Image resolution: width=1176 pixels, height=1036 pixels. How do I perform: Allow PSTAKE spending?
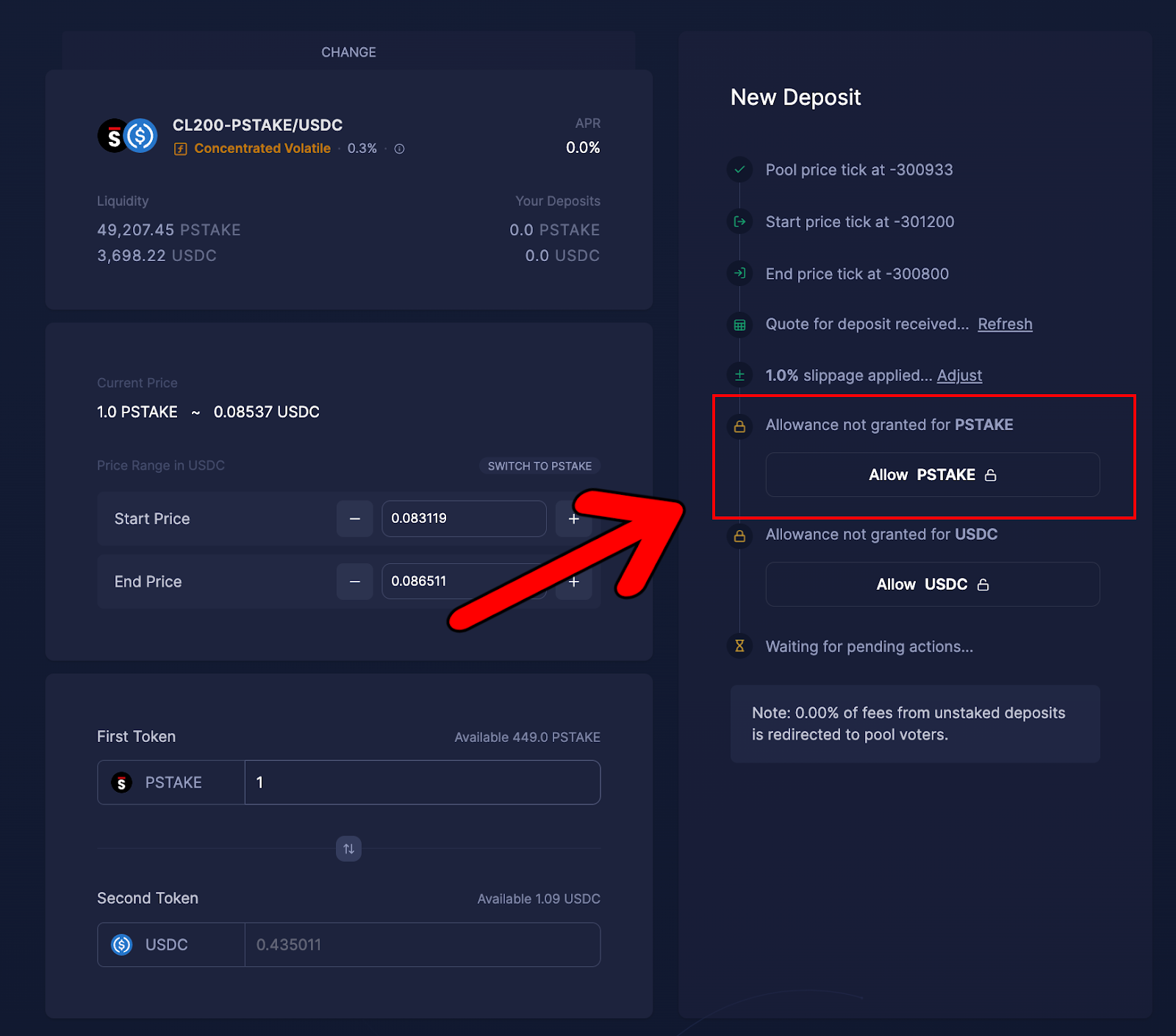click(x=933, y=475)
